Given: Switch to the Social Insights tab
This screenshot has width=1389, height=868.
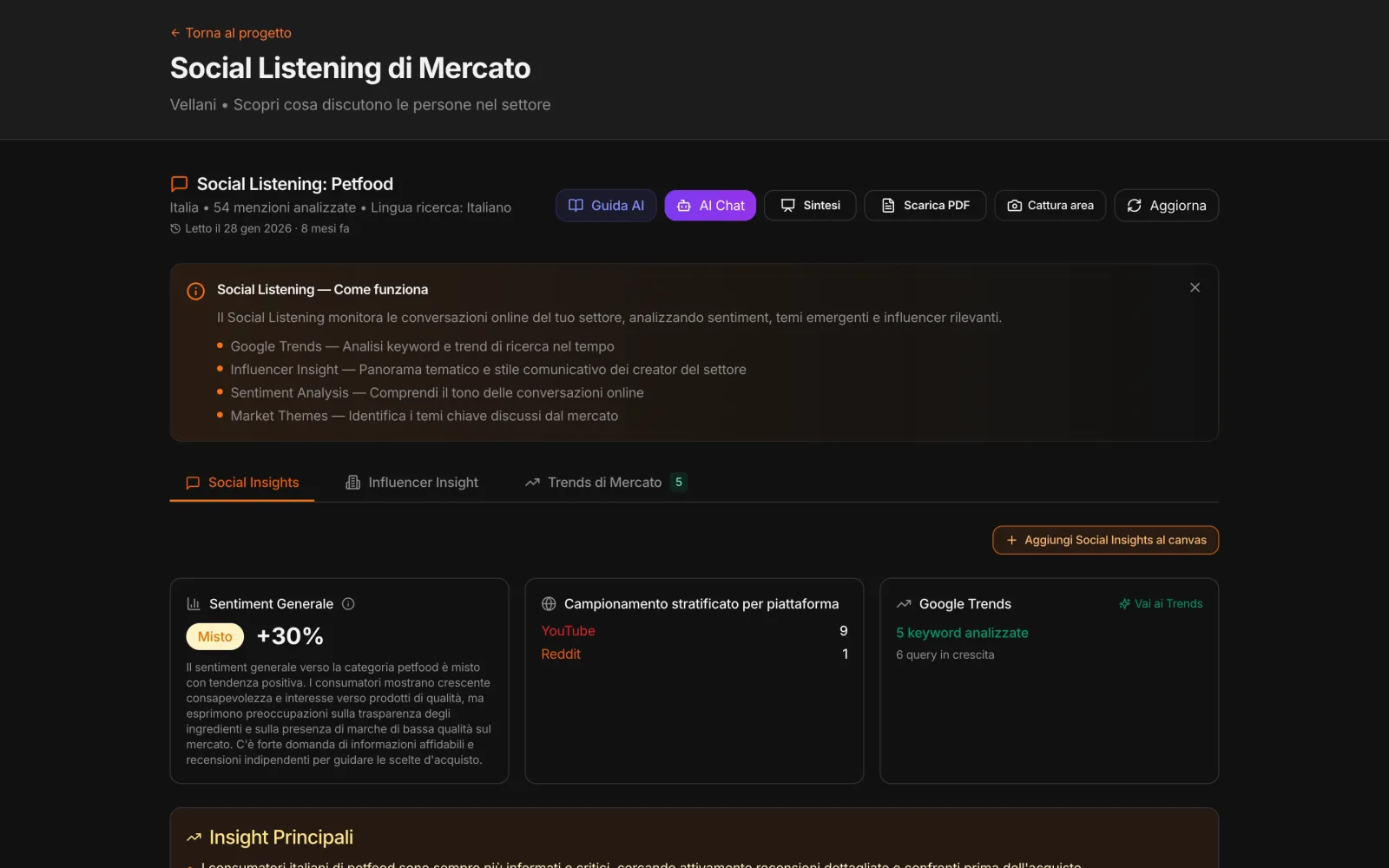Looking at the screenshot, I should coord(242,483).
